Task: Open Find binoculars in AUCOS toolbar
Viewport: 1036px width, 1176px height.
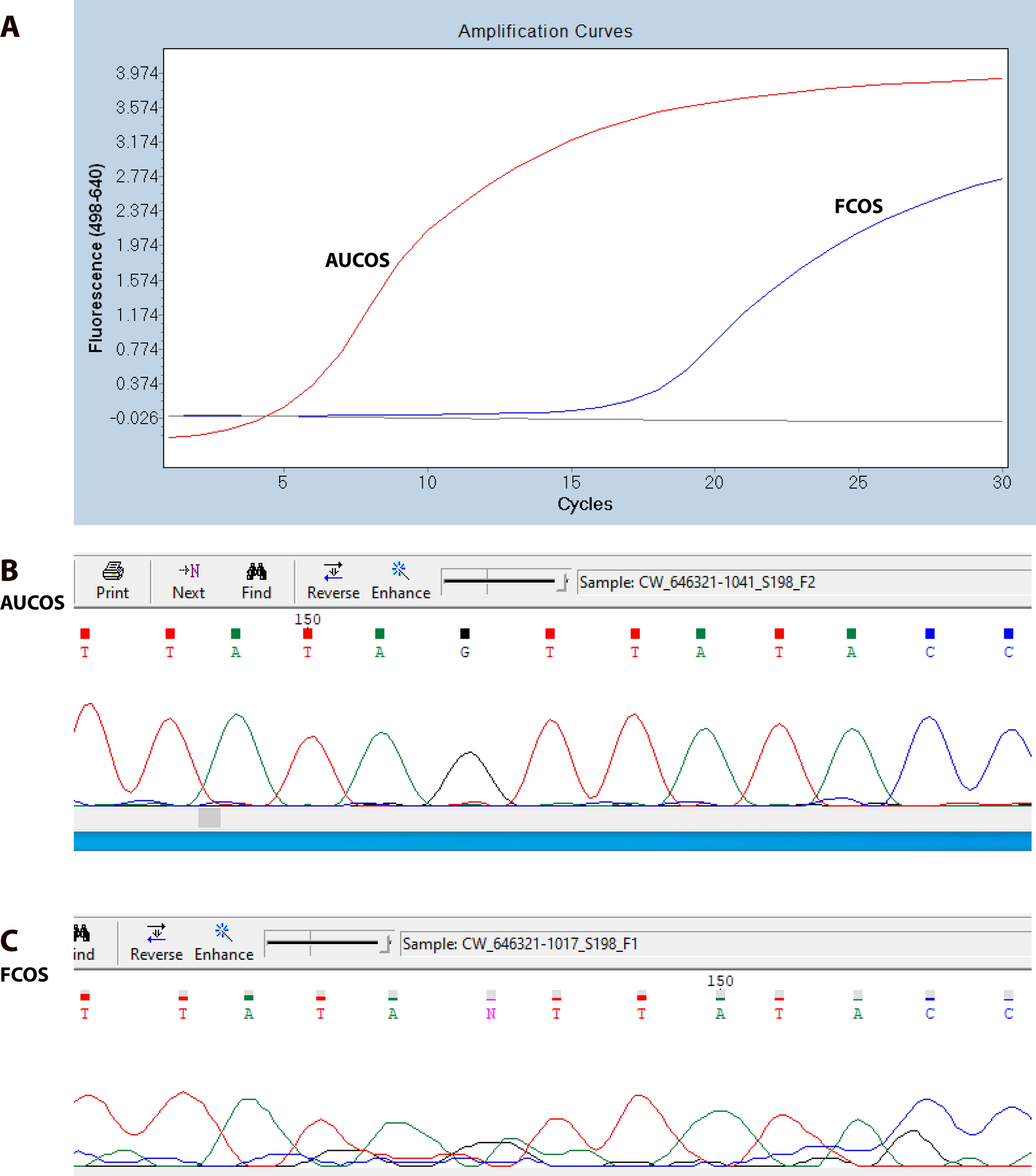Action: (x=257, y=580)
